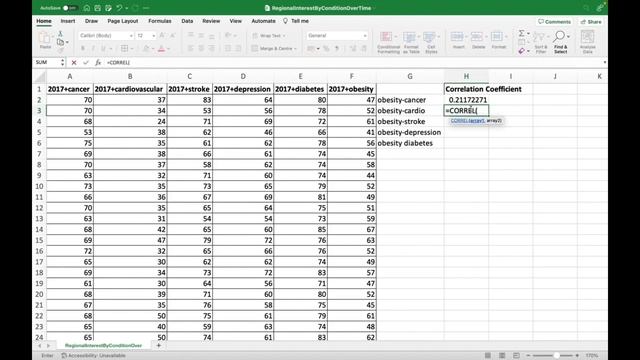
Task: Toggle the AutoSave switch
Action: point(70,8)
